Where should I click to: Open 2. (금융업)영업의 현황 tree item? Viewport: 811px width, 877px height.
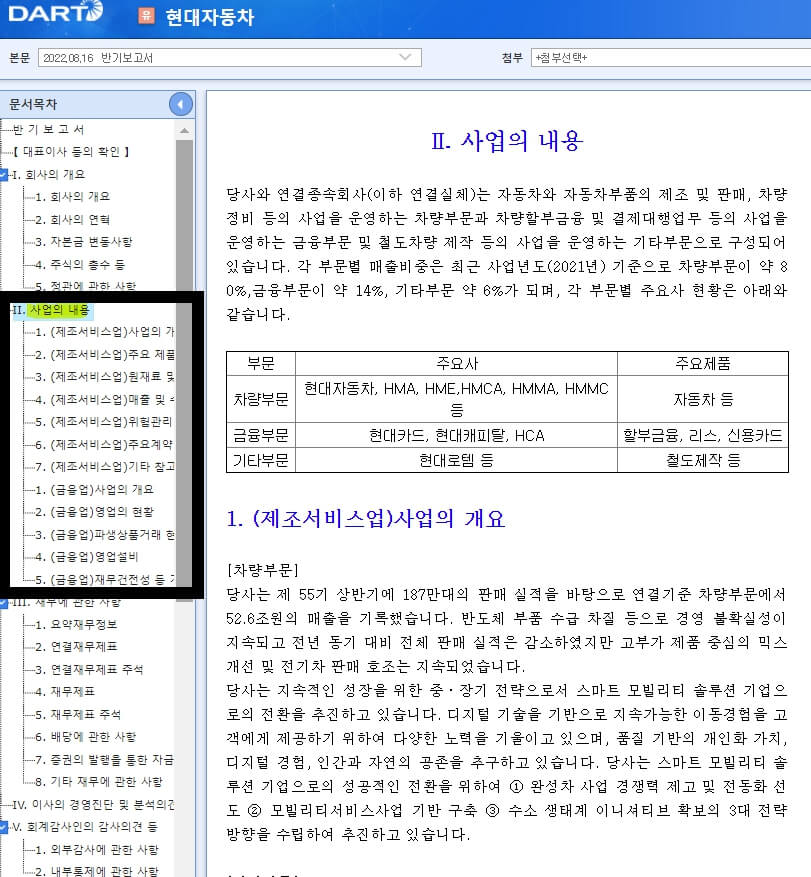[x=94, y=512]
